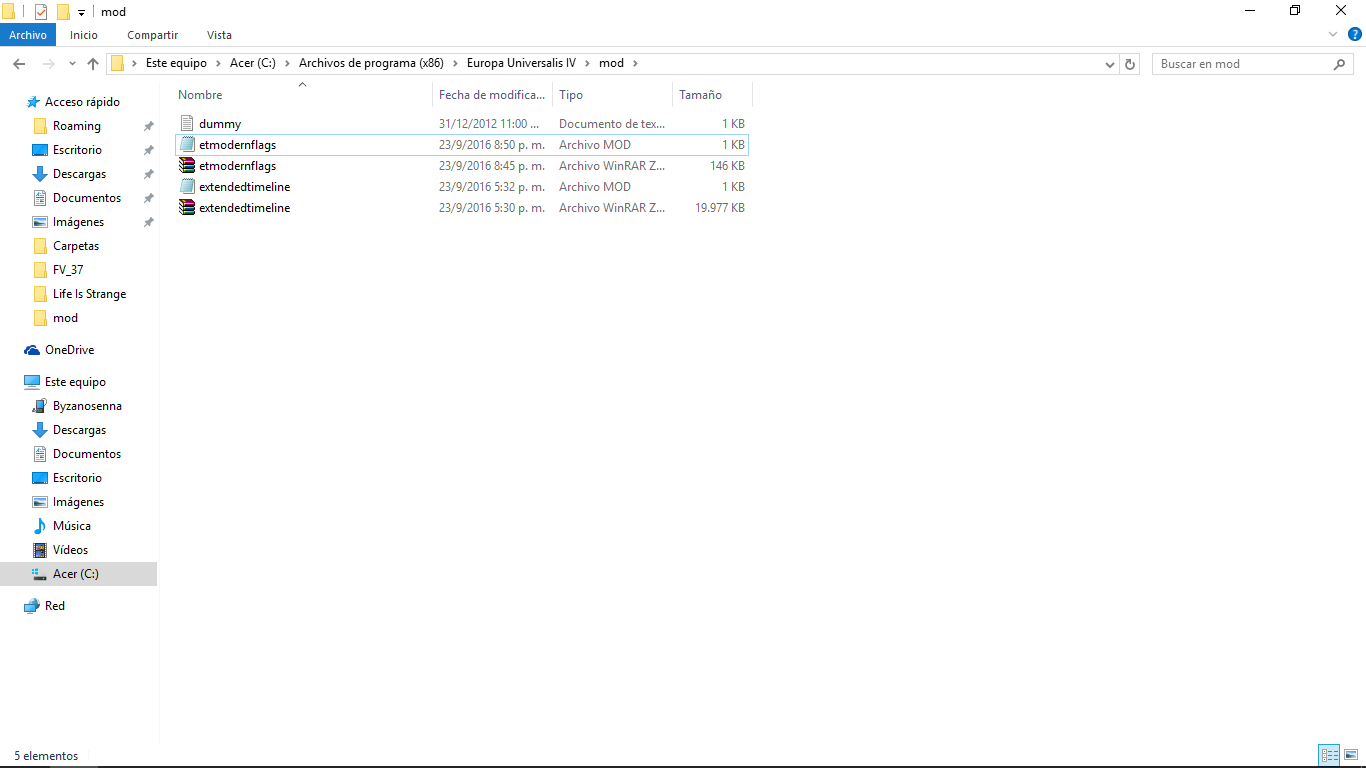
Task: Select the dummy text file
Action: tap(462, 124)
